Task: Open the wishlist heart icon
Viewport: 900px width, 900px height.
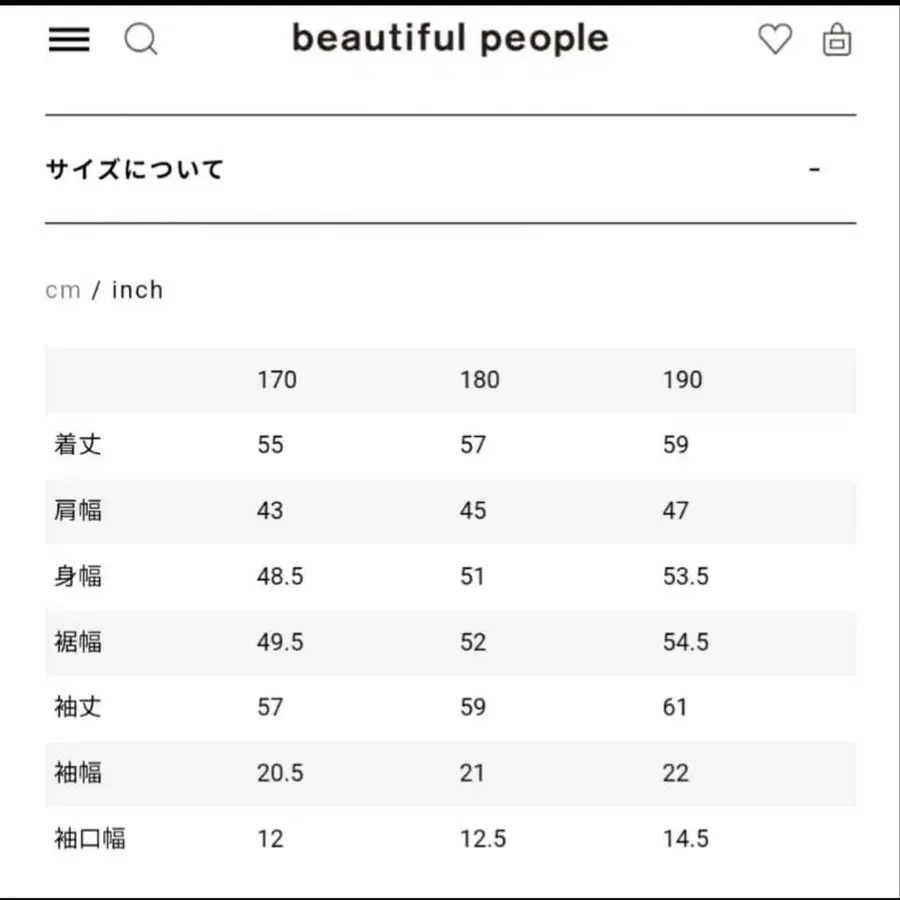Action: coord(775,40)
